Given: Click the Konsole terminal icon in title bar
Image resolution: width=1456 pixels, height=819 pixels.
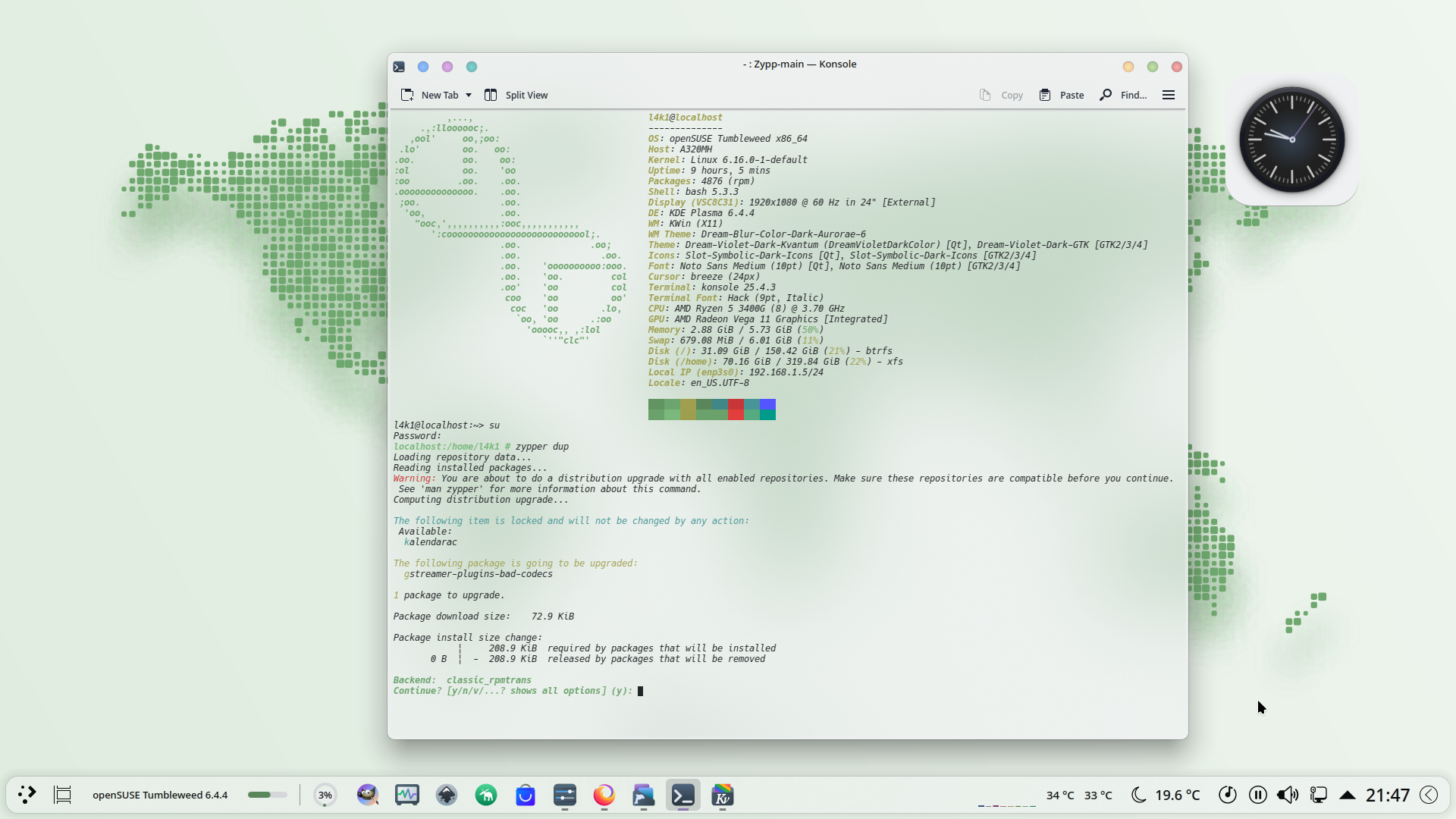Looking at the screenshot, I should [x=399, y=67].
